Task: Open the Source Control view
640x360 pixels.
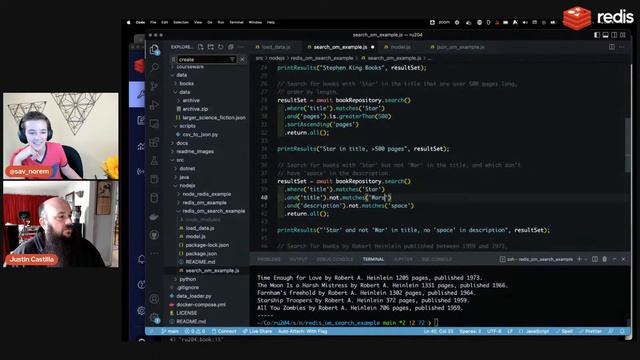Action: (x=154, y=86)
